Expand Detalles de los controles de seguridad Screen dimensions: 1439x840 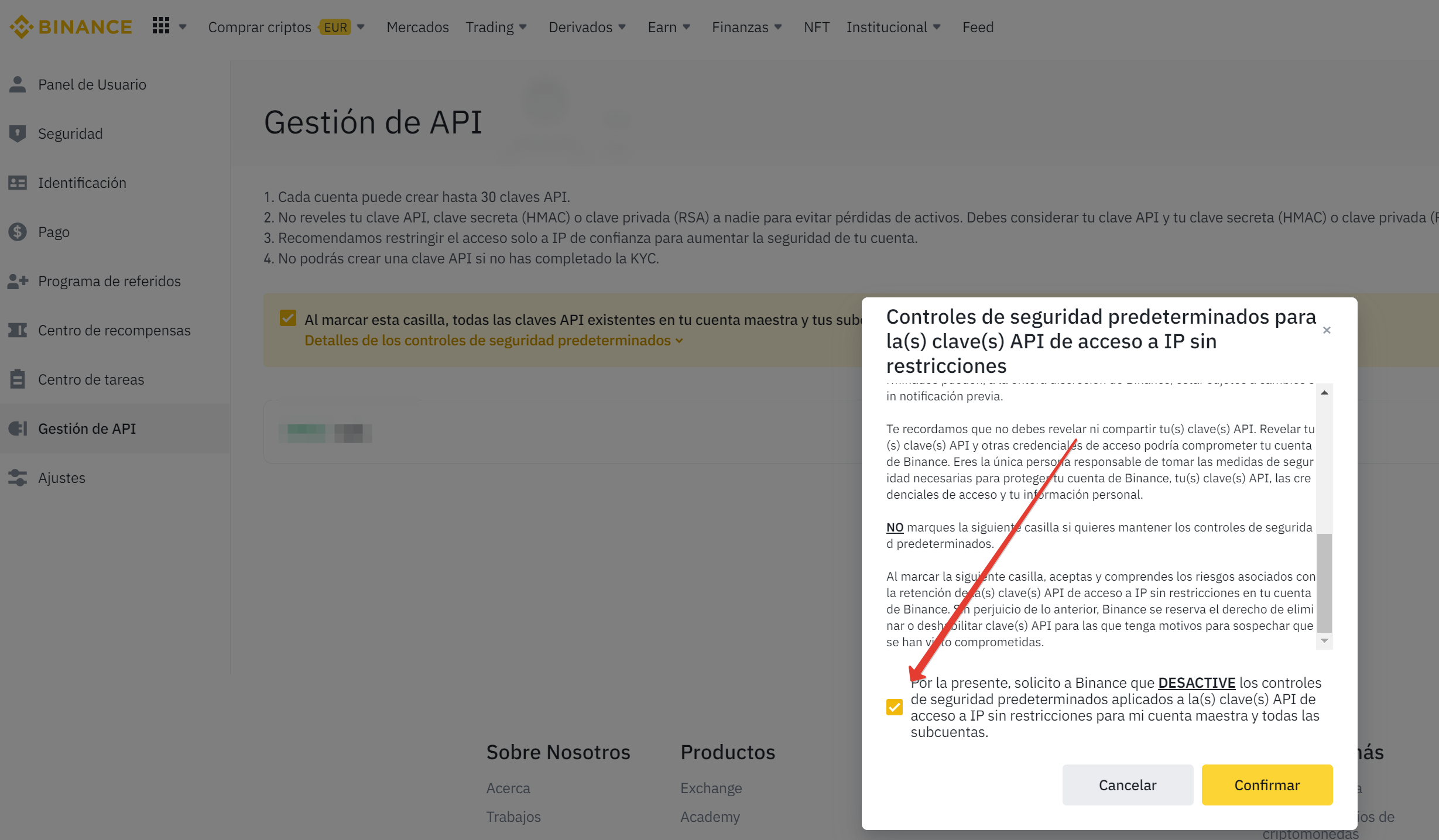pyautogui.click(x=494, y=340)
